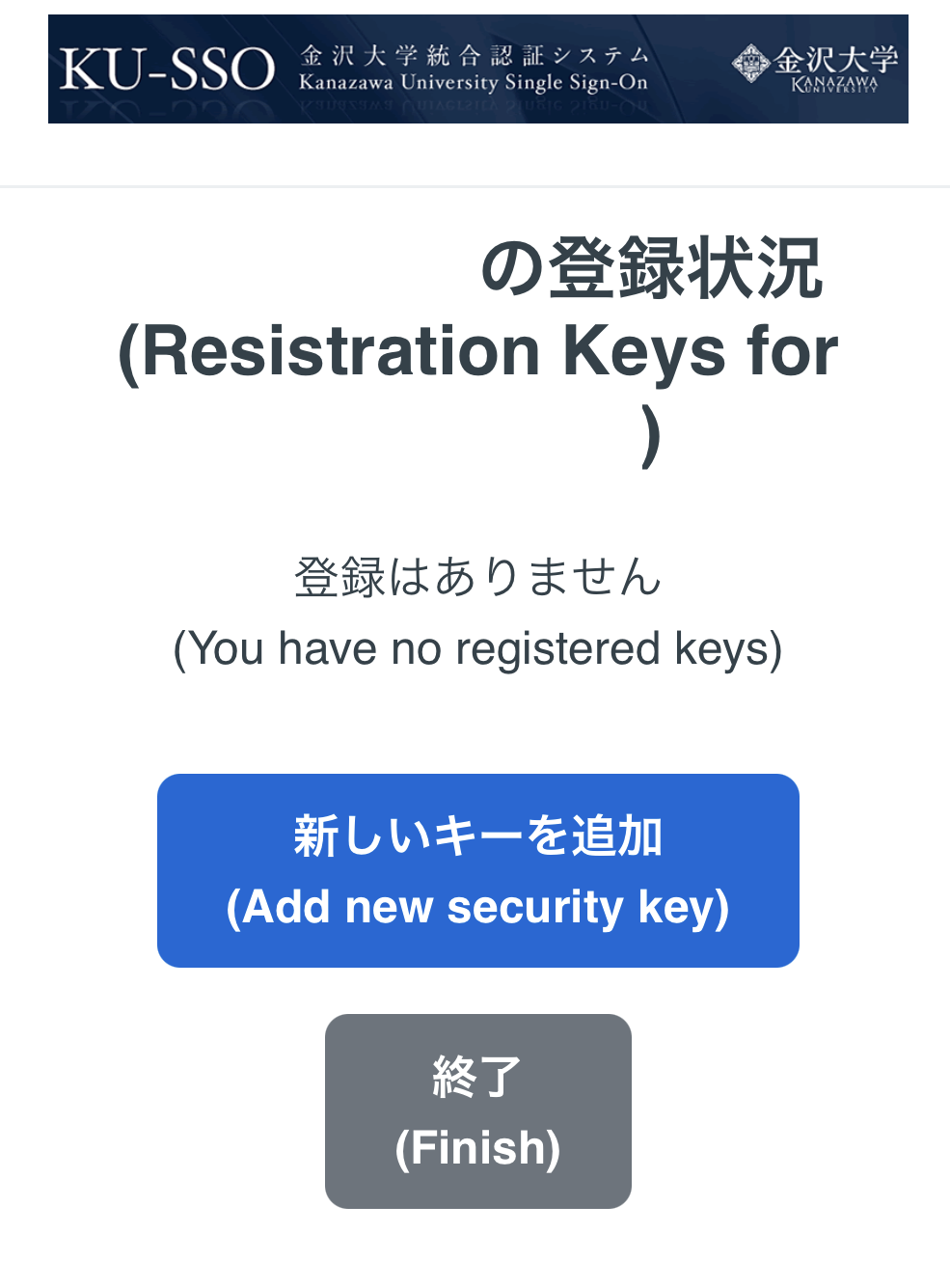
Task: Select the 登録はありません status message
Action: tap(476, 576)
